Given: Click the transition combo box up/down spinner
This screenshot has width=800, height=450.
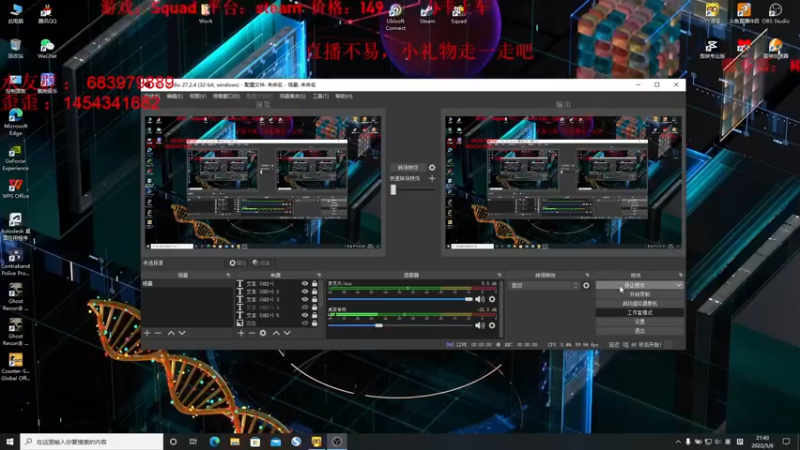Looking at the screenshot, I should click(576, 286).
